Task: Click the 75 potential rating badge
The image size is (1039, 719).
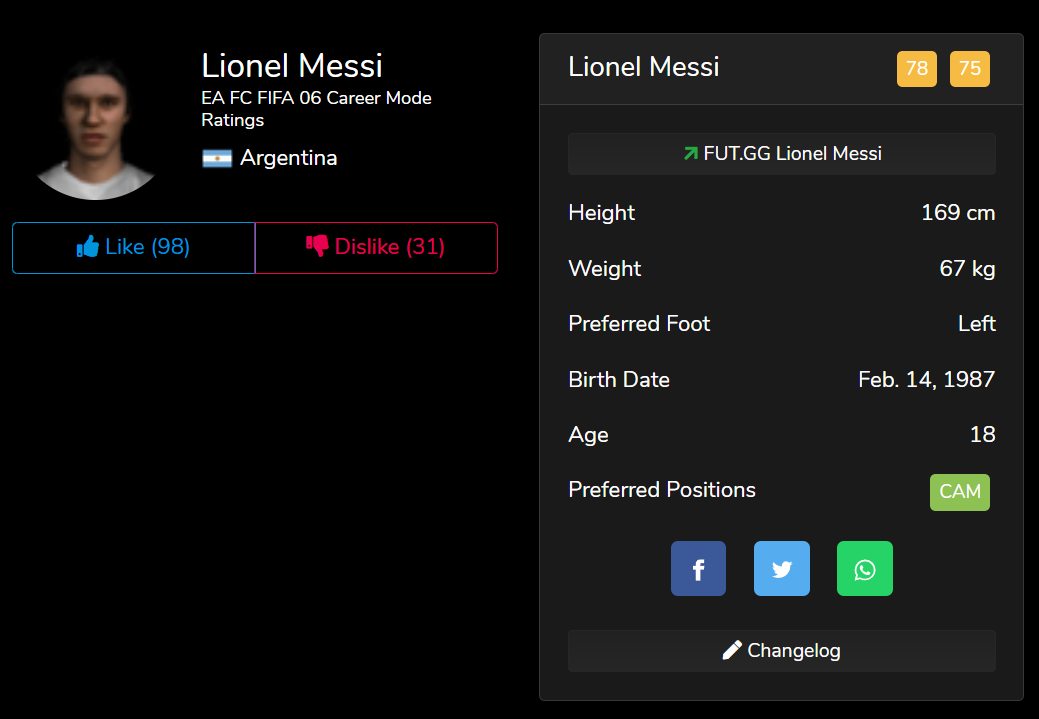Action: [x=969, y=69]
